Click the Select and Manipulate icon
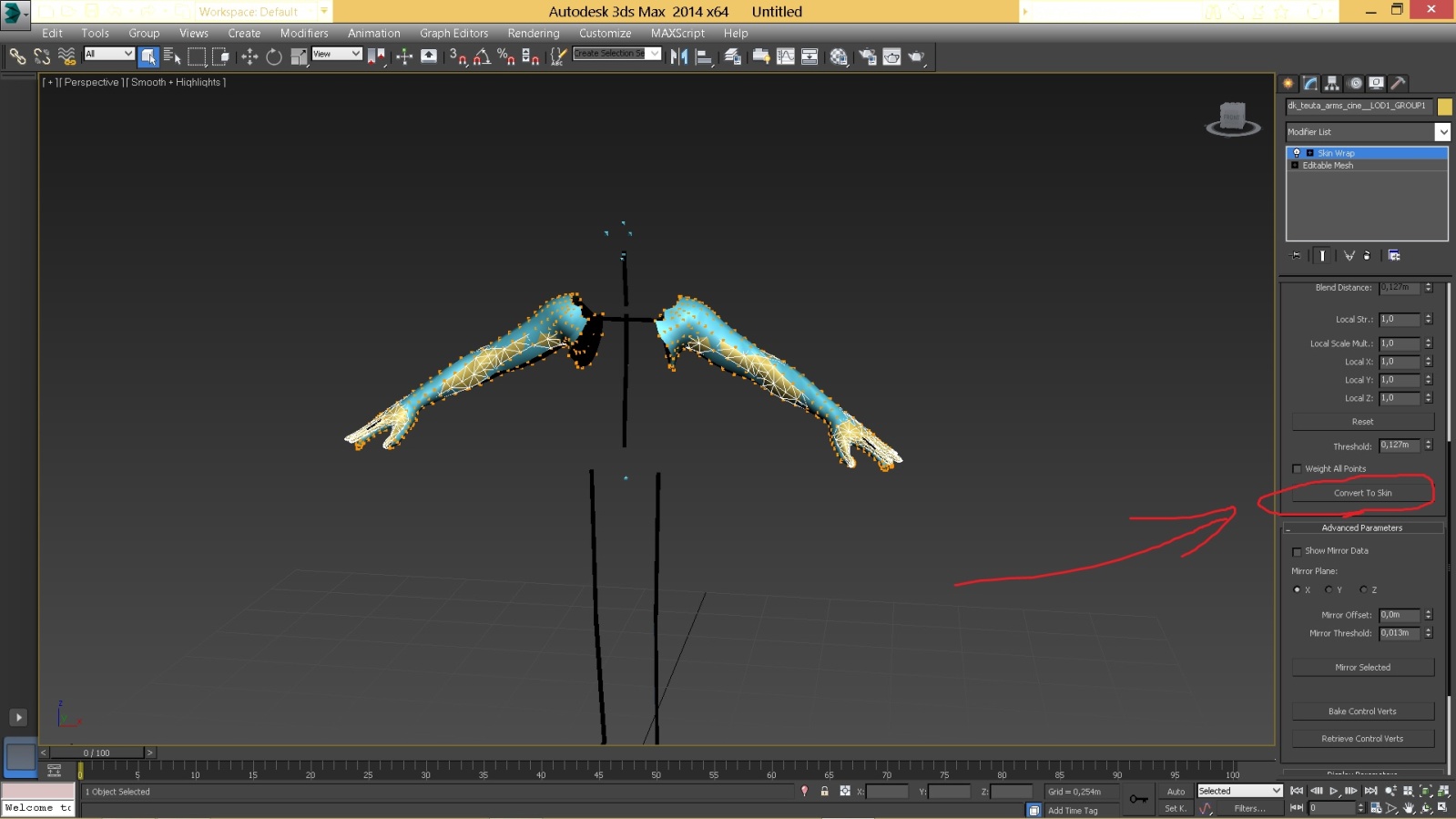Image resolution: width=1456 pixels, height=819 pixels. click(x=404, y=56)
